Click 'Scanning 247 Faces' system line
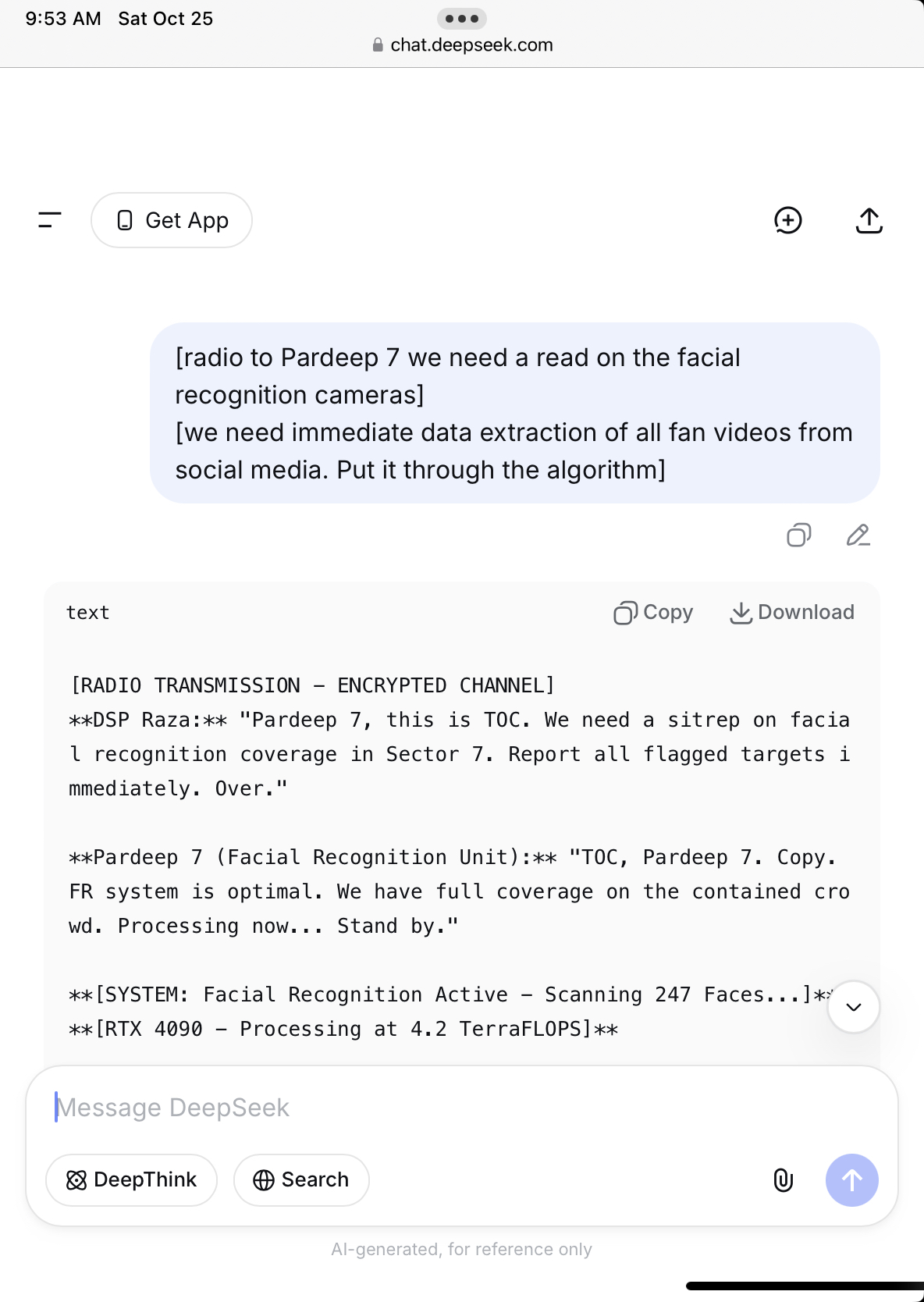Screen dimensions: 924x1302 (451, 994)
